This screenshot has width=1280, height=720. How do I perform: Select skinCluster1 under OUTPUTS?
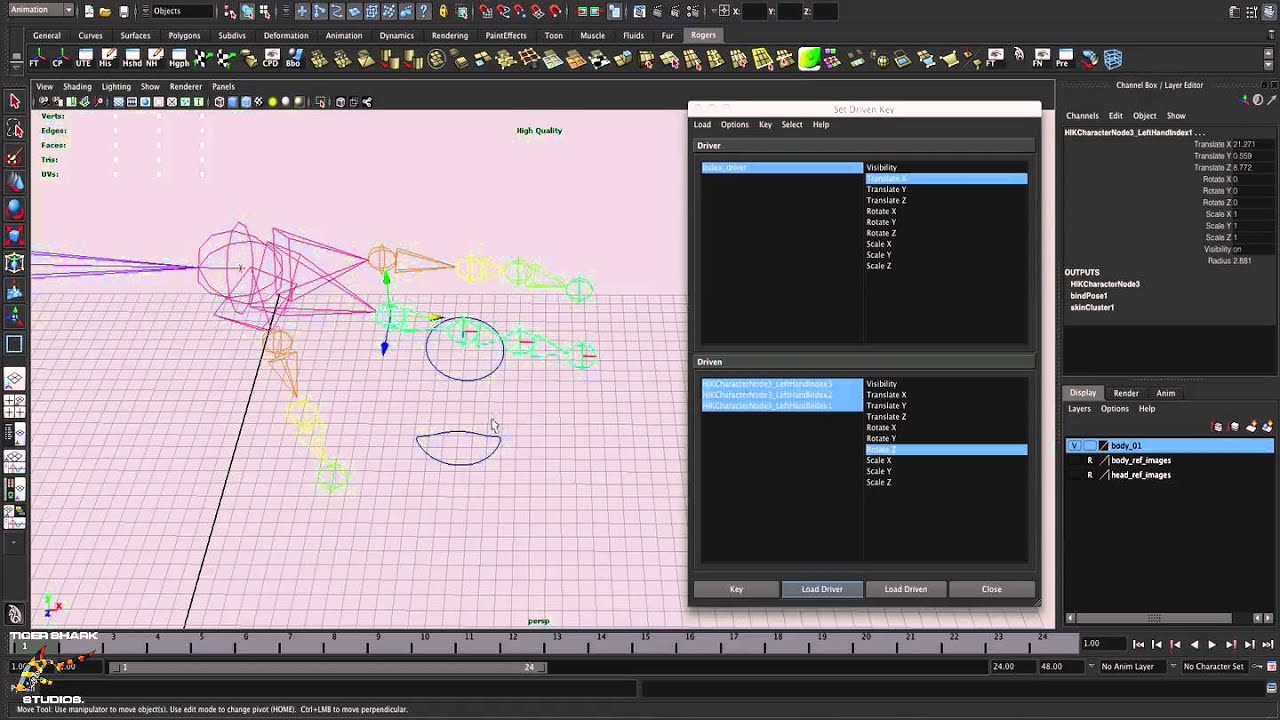(1092, 307)
